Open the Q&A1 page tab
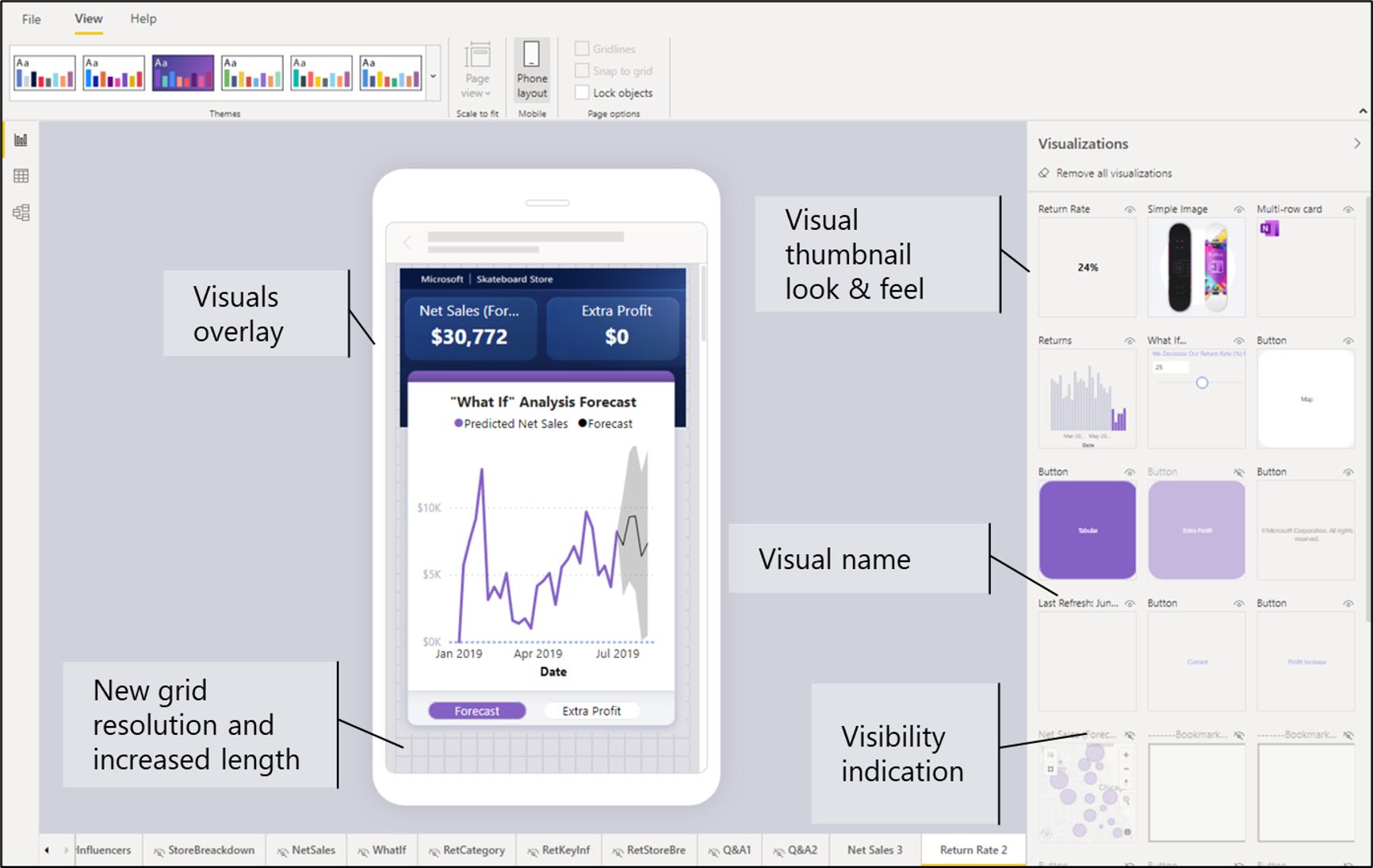Image resolution: width=1373 pixels, height=868 pixels. click(730, 850)
